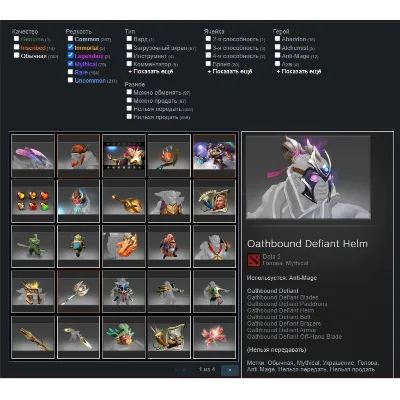Tick the Броня slot checkbox
The height and width of the screenshot is (400, 400).
208,64
